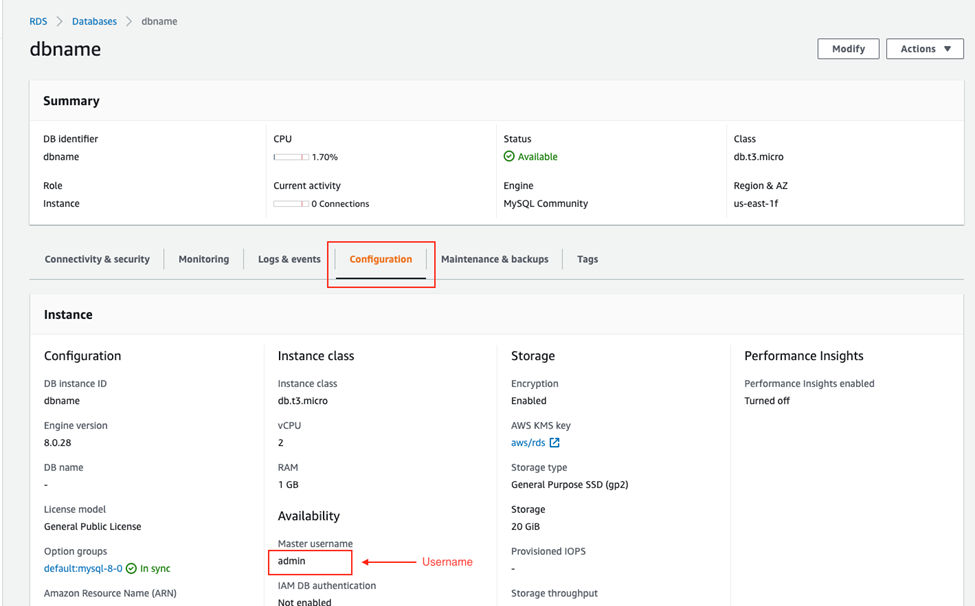Open the Tags tab
The image size is (975, 606).
[587, 259]
